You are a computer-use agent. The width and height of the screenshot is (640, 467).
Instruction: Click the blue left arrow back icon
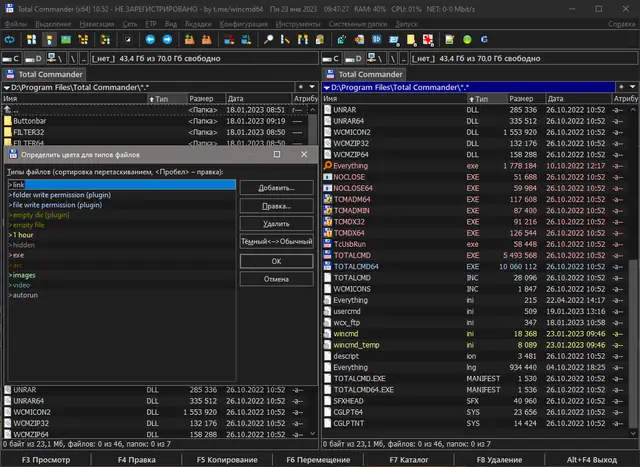150,40
